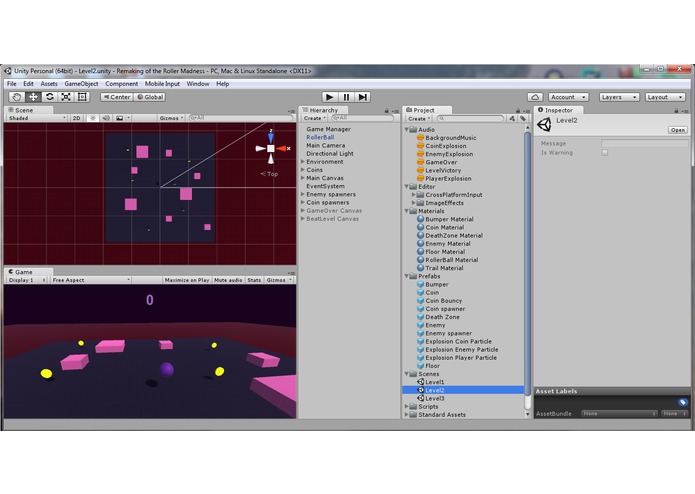Open the Component menu
The height and width of the screenshot is (494, 695).
[x=121, y=84]
